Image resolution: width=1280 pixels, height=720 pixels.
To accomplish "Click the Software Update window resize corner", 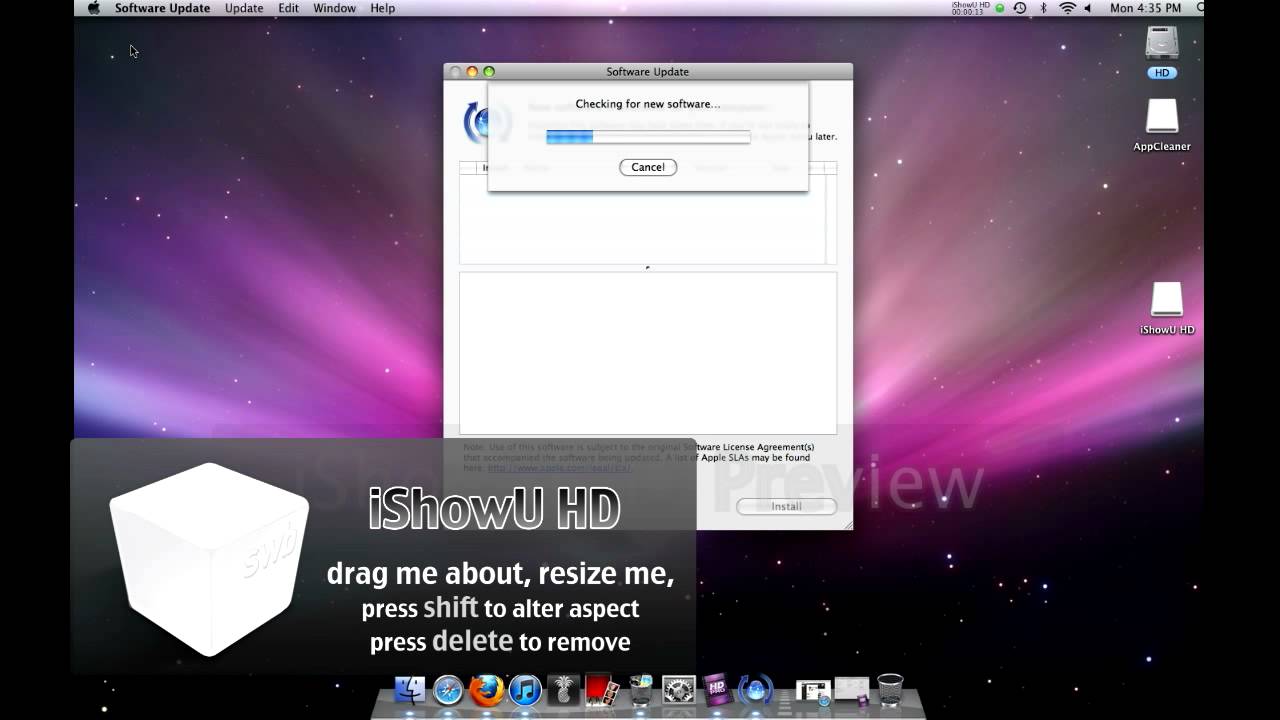I will 846,523.
